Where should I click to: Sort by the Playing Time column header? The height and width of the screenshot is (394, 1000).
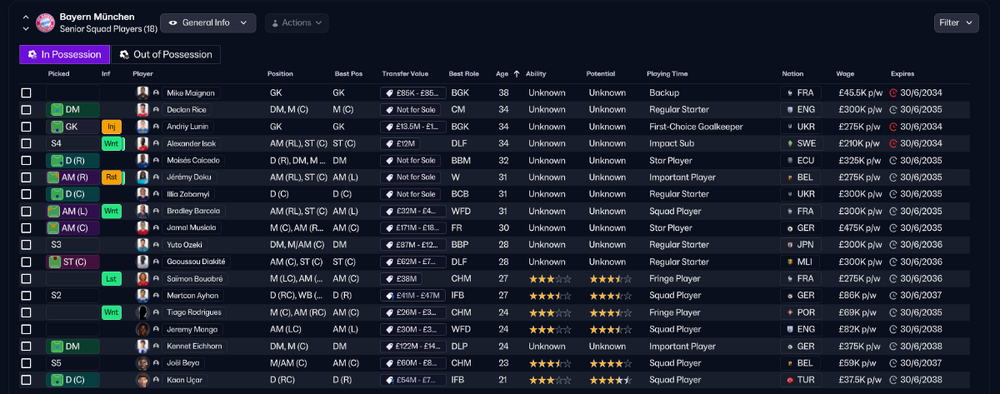coord(667,74)
